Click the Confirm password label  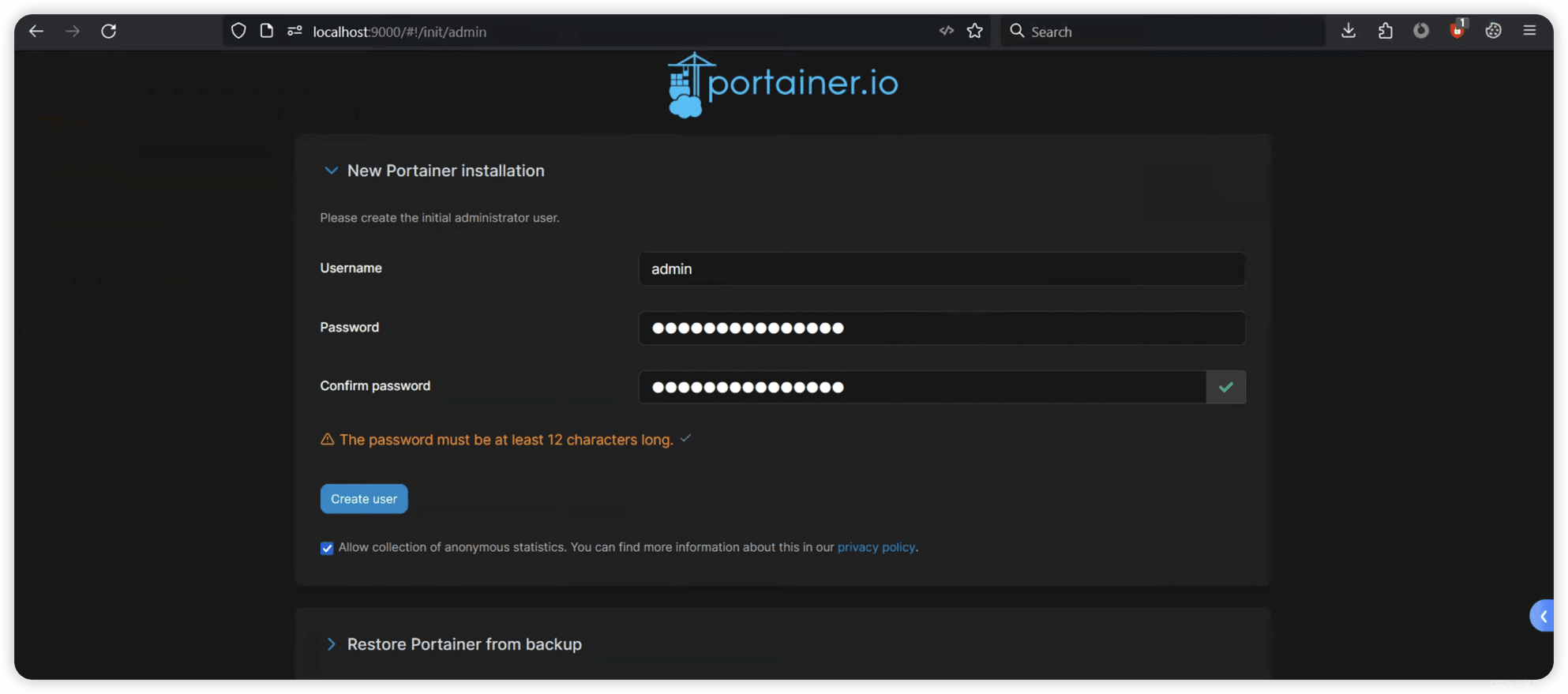pyautogui.click(x=375, y=385)
